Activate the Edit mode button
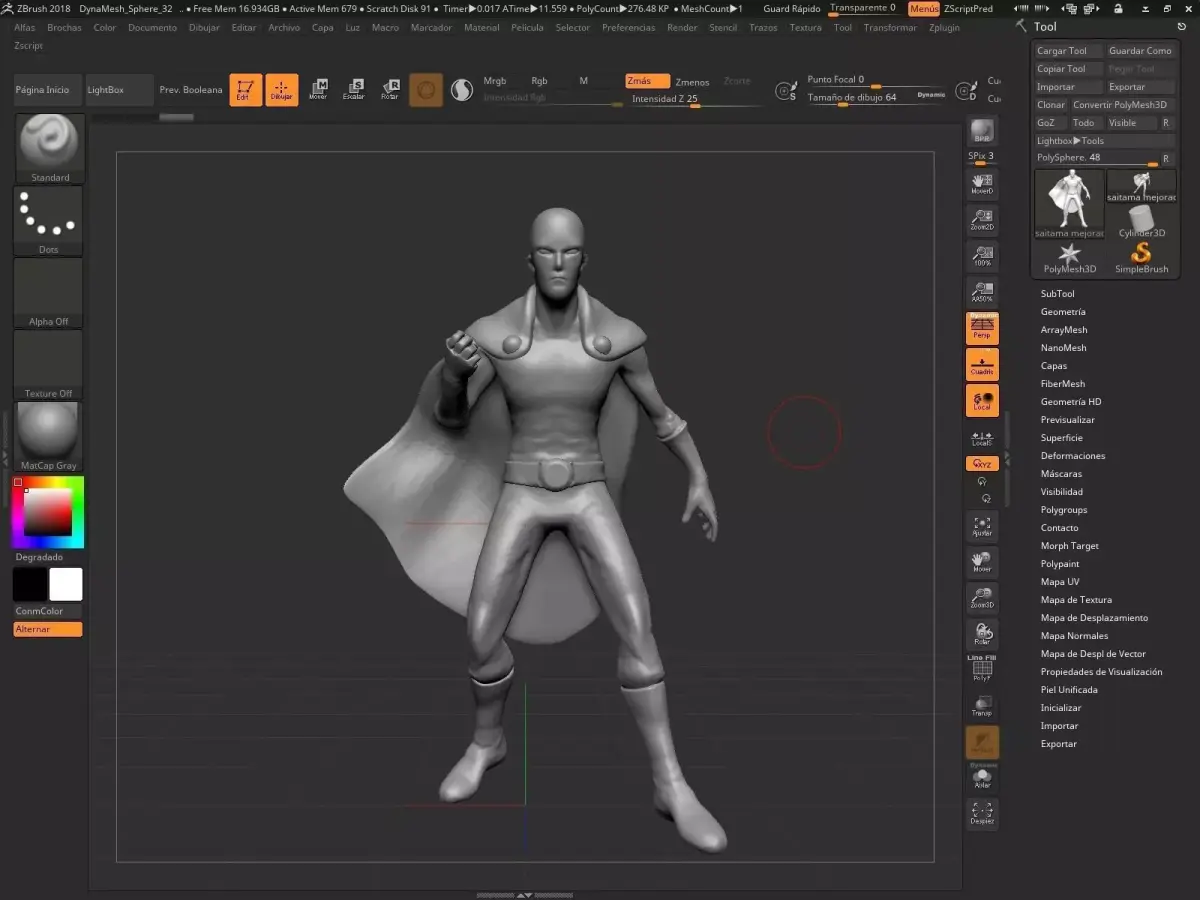Screen dimensions: 1200x900 click(245, 90)
